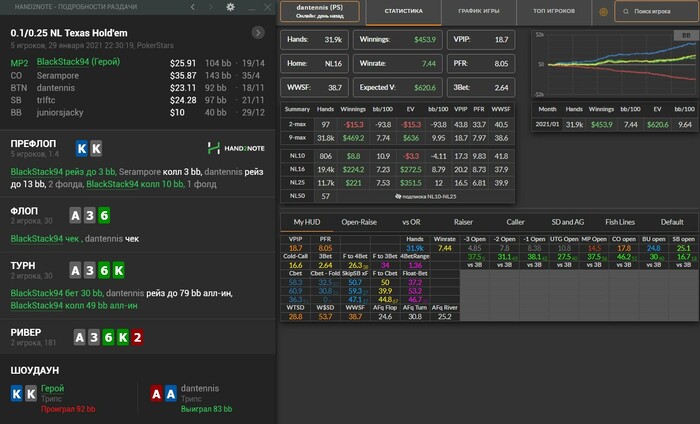
Task: Click dantennis name in showdown
Action: pos(200,388)
